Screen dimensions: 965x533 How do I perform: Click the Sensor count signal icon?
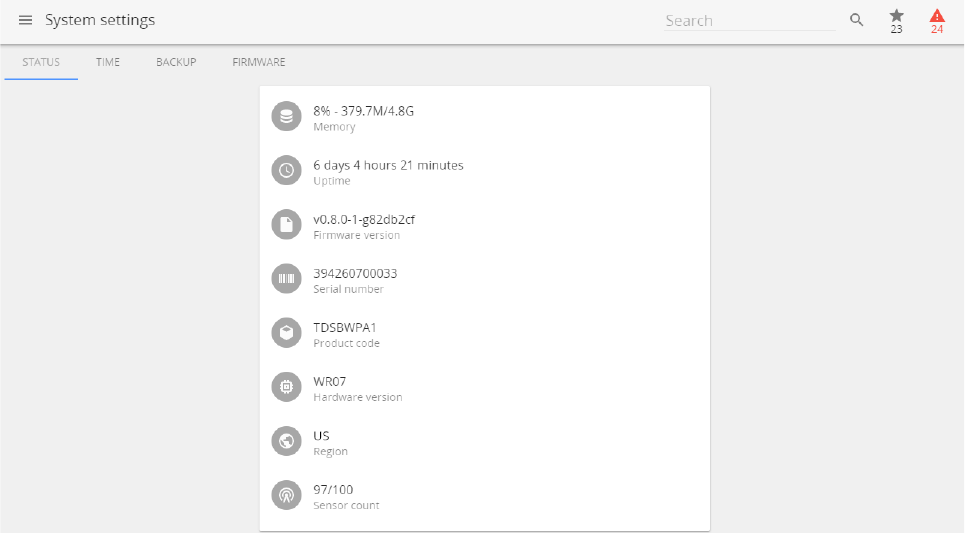coord(287,495)
